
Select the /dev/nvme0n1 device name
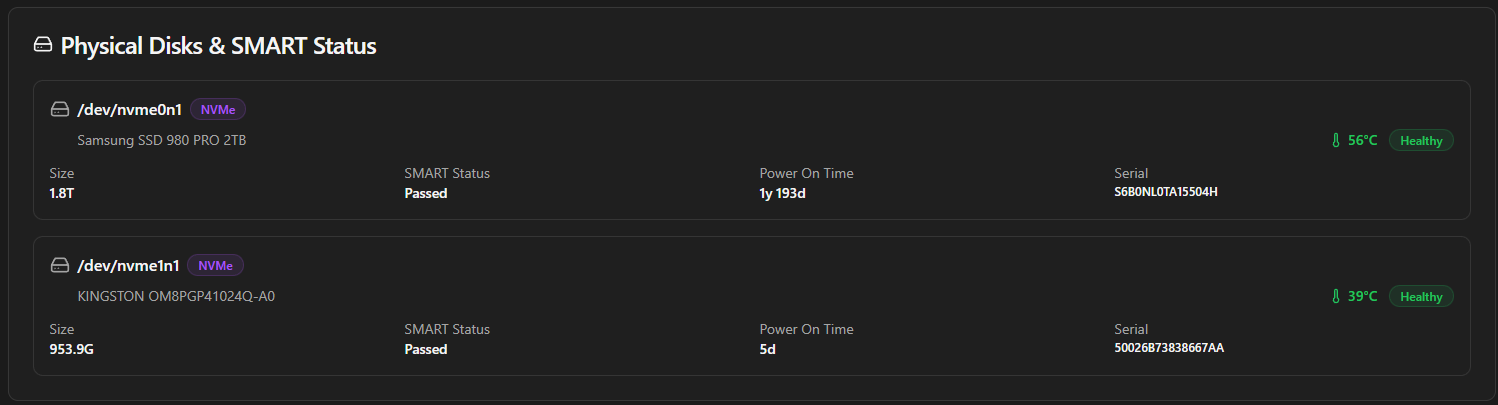130,109
